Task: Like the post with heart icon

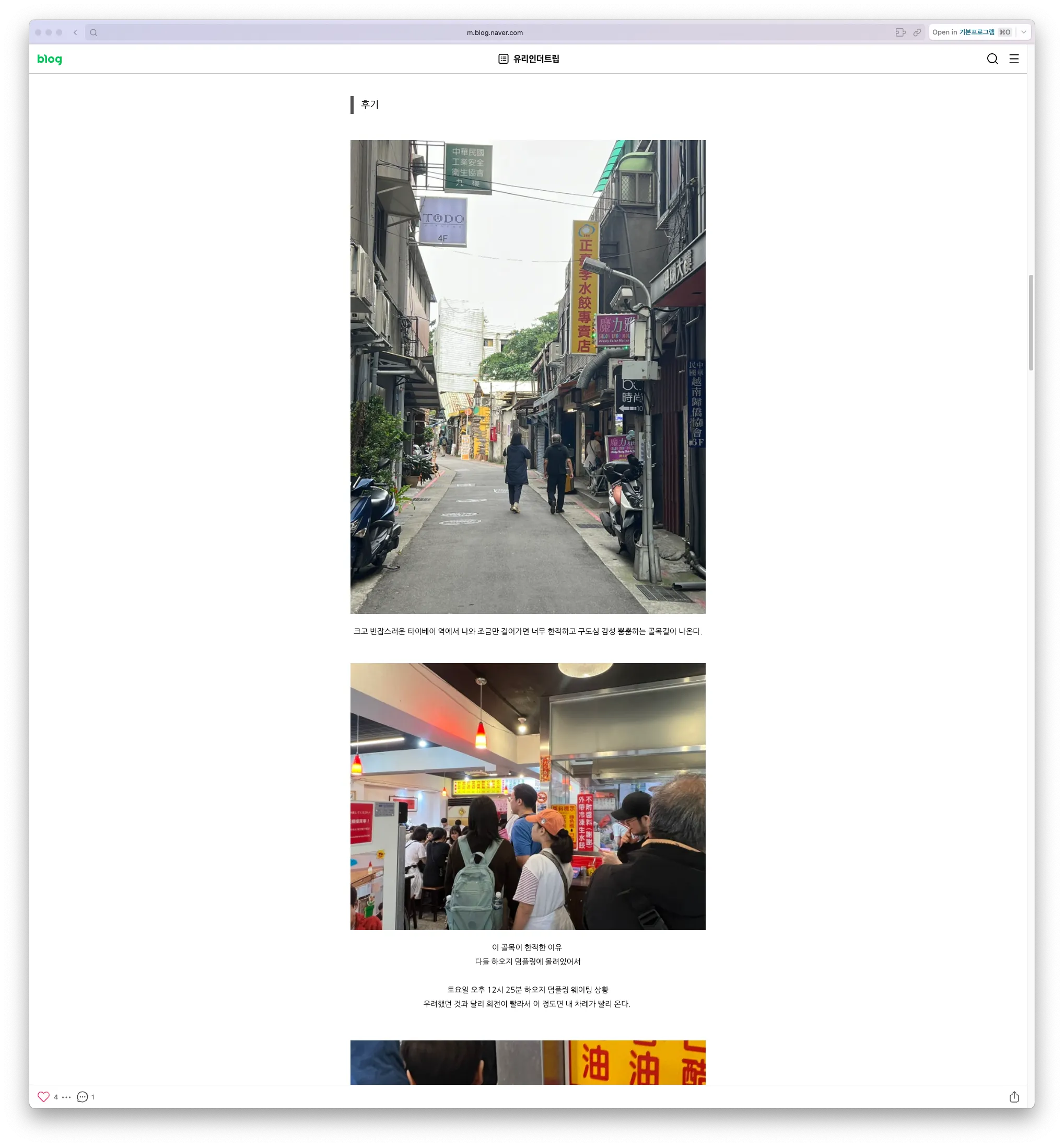Action: pyautogui.click(x=43, y=1097)
